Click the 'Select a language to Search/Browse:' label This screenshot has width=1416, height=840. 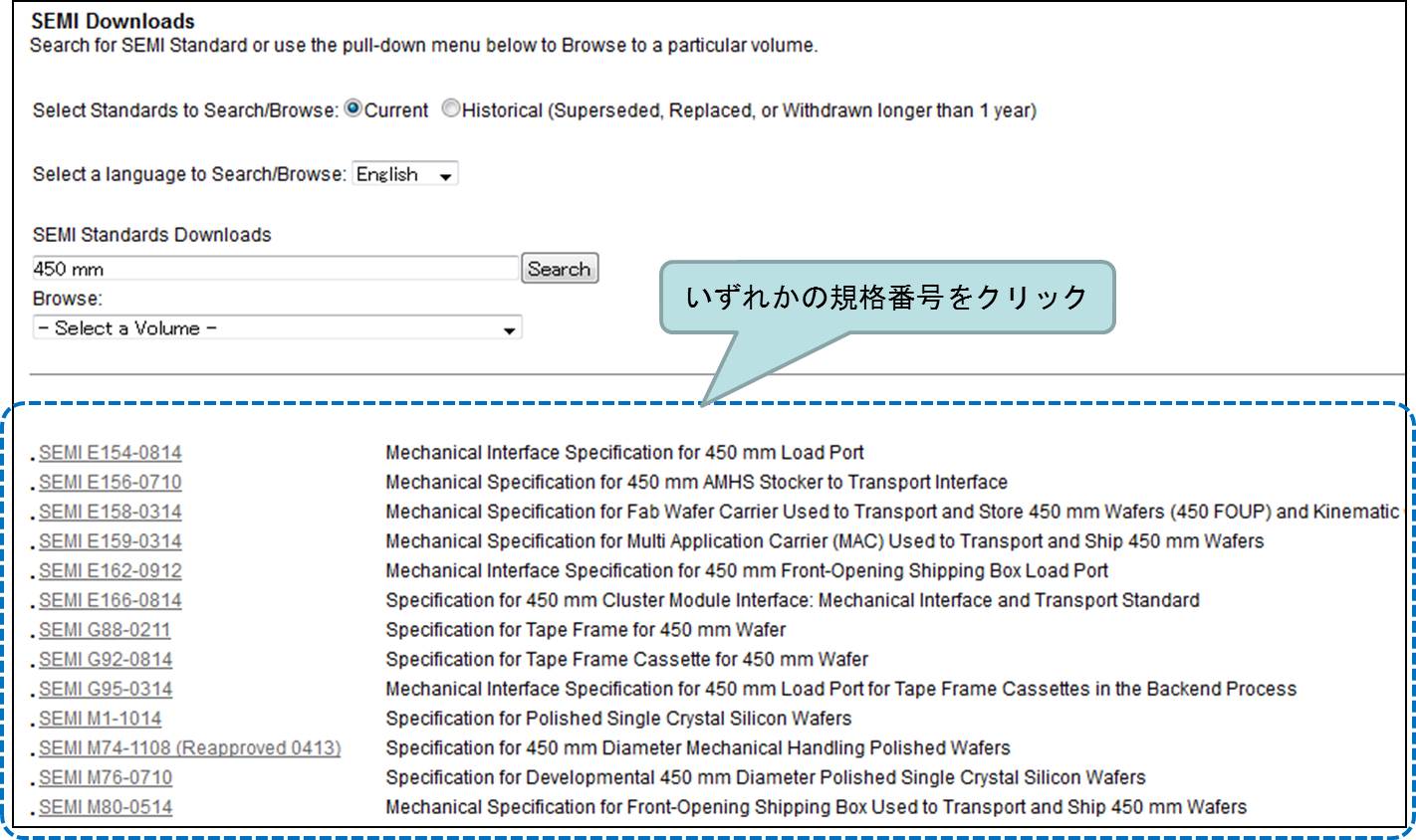(x=189, y=174)
